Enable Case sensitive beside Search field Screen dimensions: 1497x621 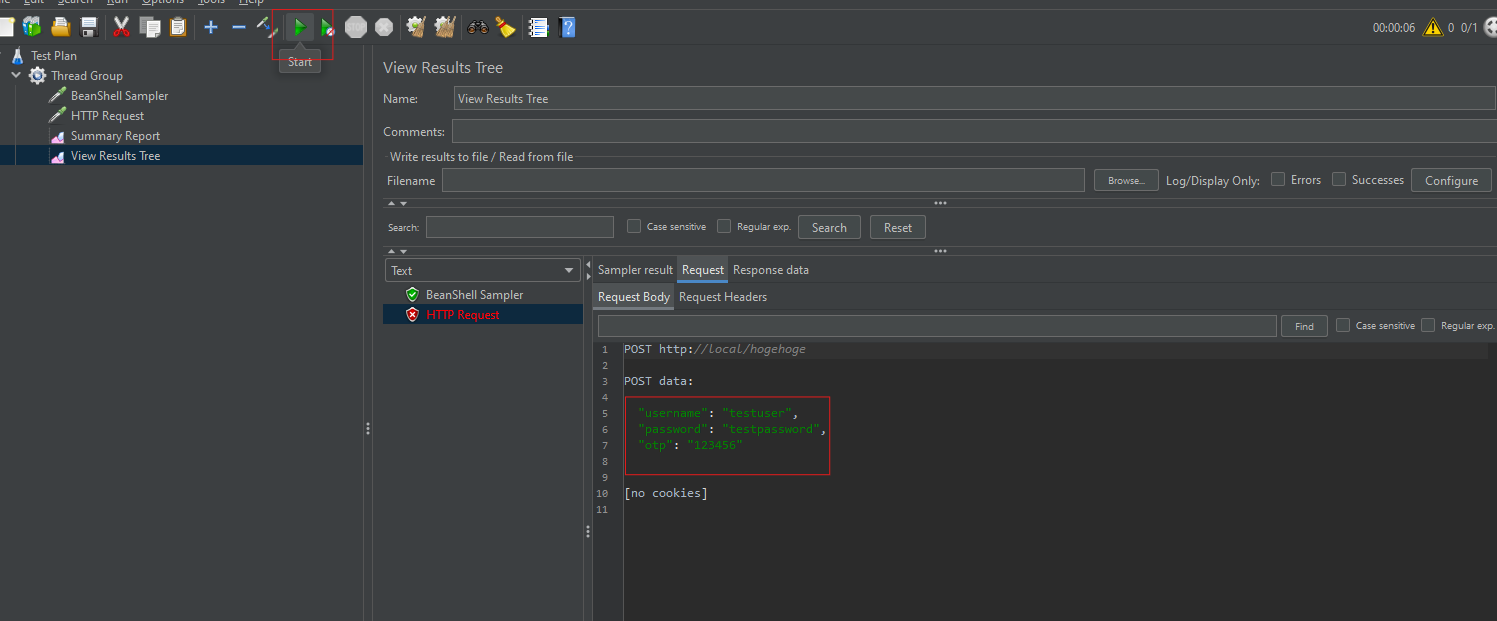point(634,227)
